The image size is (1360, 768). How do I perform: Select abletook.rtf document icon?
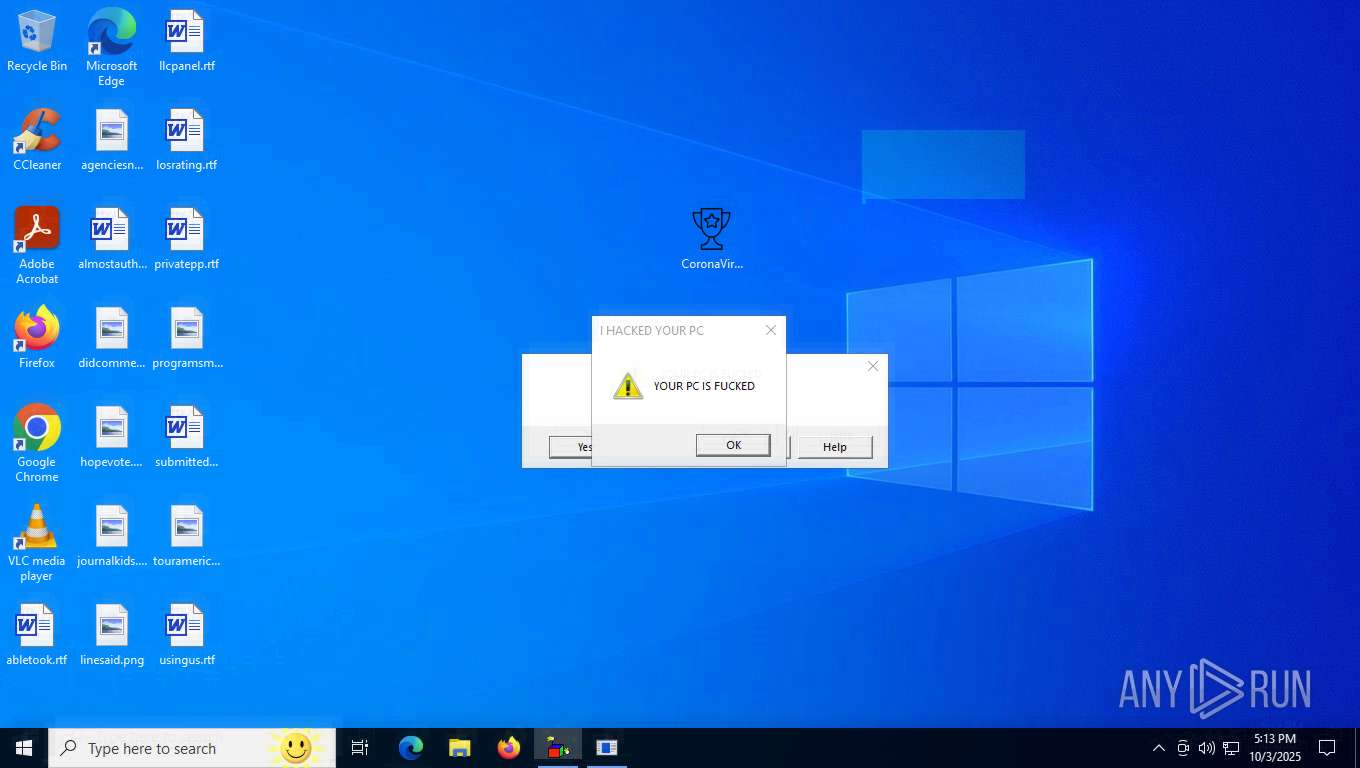pyautogui.click(x=37, y=635)
